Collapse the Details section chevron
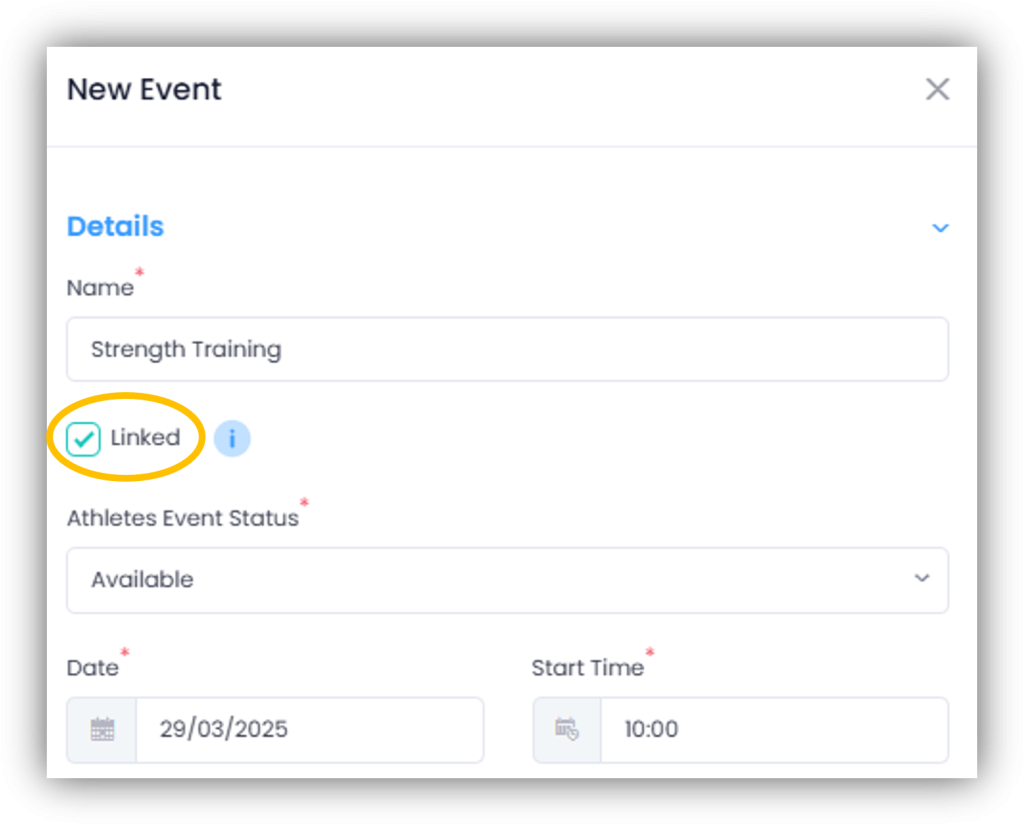Viewport: 1024px width, 825px height. (940, 228)
